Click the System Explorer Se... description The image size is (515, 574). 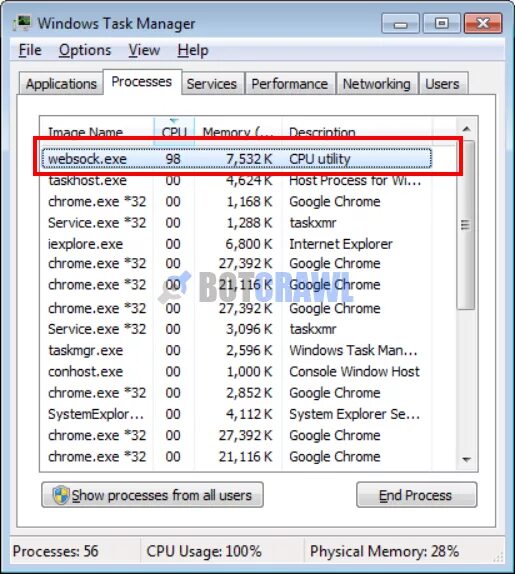tap(355, 414)
